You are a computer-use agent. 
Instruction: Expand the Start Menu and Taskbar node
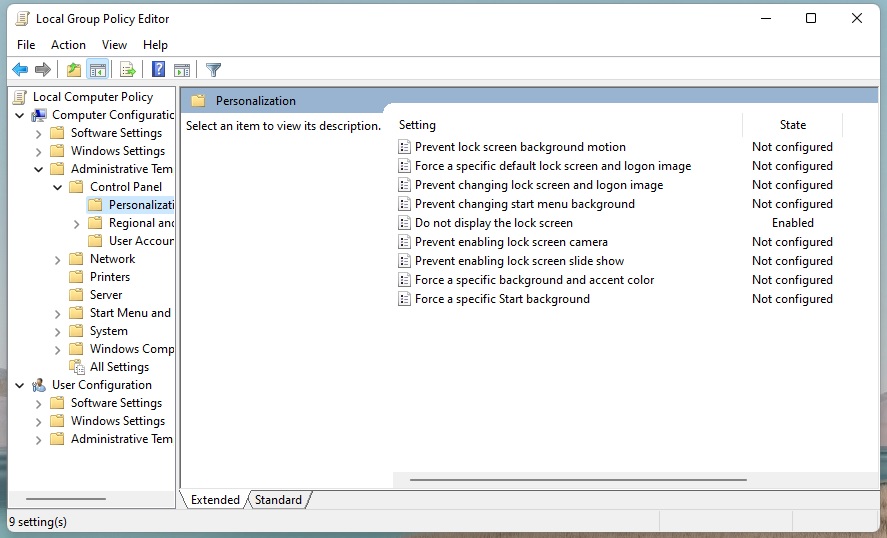pyautogui.click(x=58, y=314)
